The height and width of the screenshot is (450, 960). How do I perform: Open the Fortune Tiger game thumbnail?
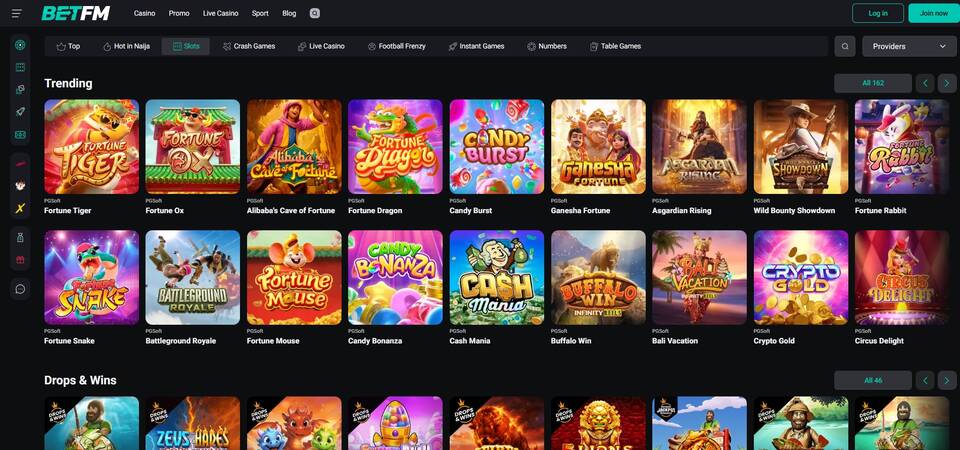[x=92, y=147]
